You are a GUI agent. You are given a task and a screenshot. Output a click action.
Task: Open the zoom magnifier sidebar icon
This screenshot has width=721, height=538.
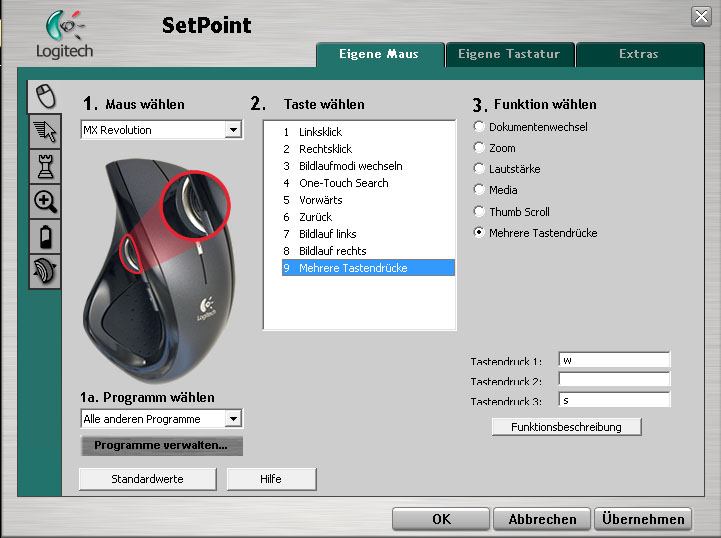pos(45,201)
